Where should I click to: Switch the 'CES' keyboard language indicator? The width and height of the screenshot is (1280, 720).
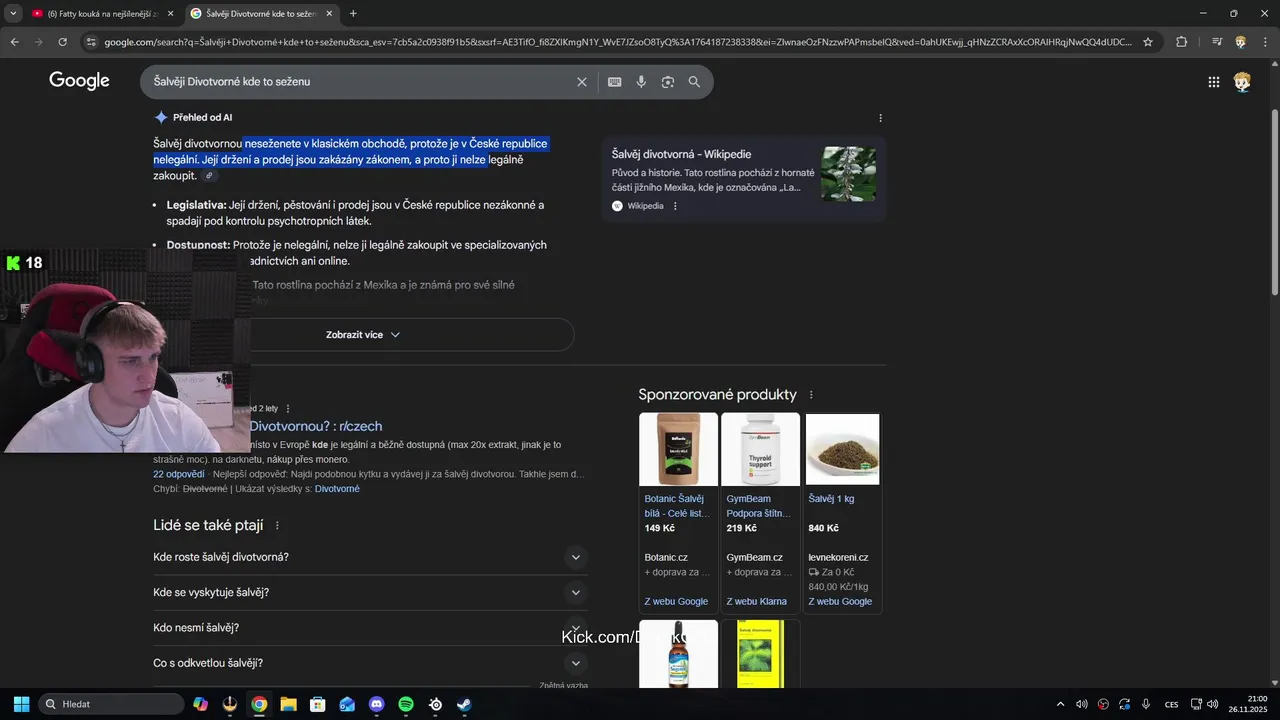[x=1171, y=704]
